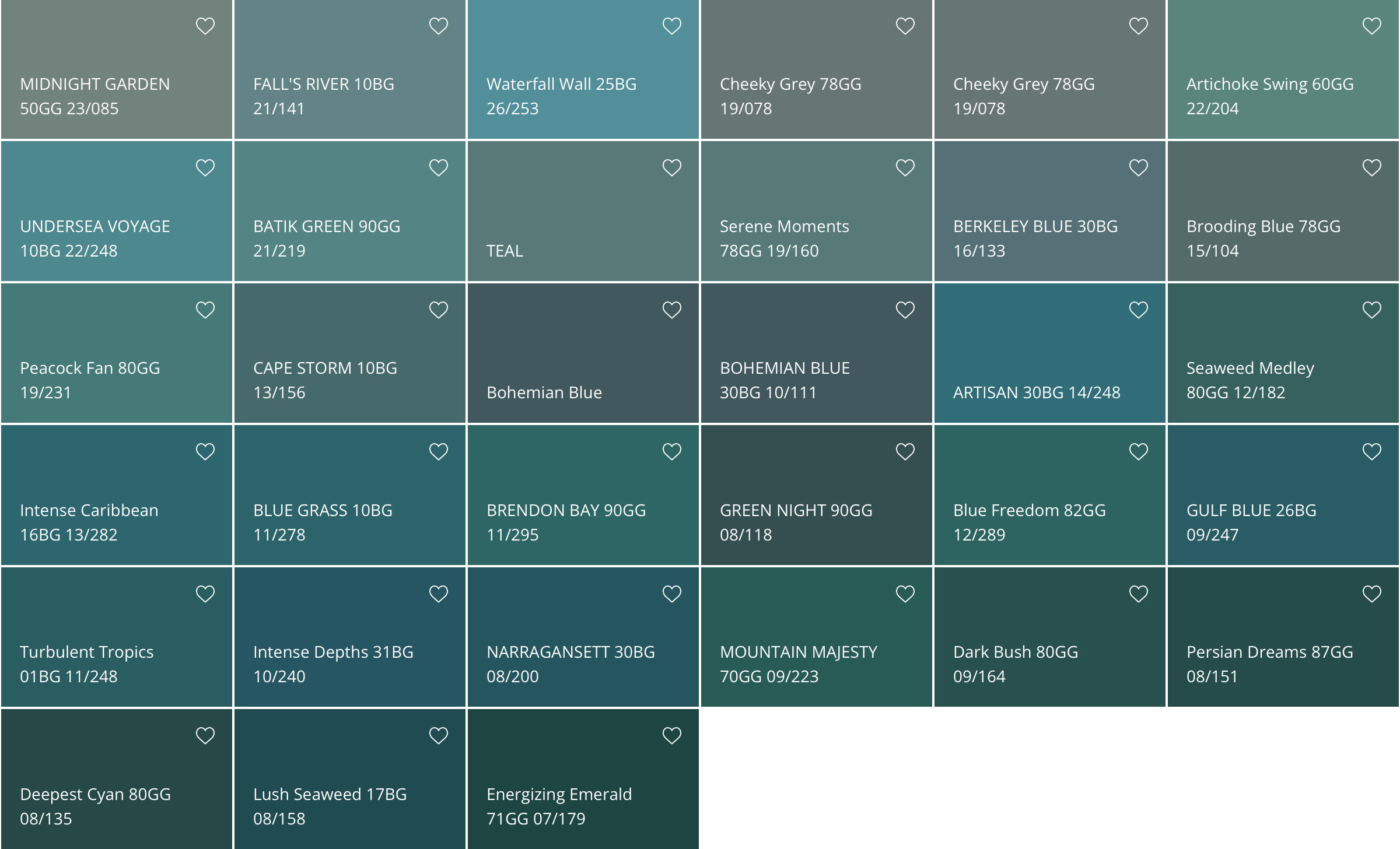
Task: Heart the Green Night 90GG swatch
Action: point(905,452)
